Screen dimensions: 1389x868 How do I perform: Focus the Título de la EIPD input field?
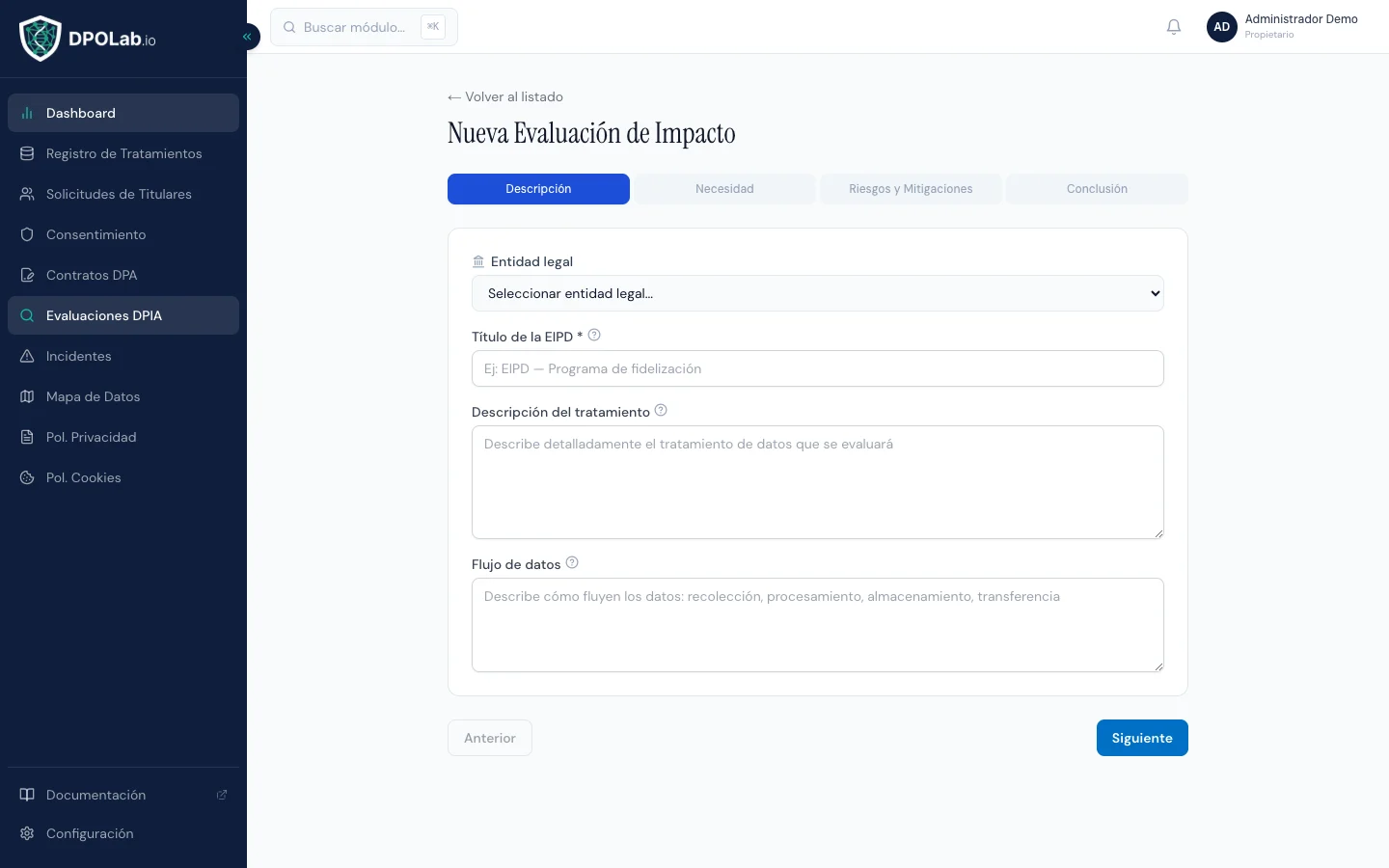pyautogui.click(x=817, y=368)
